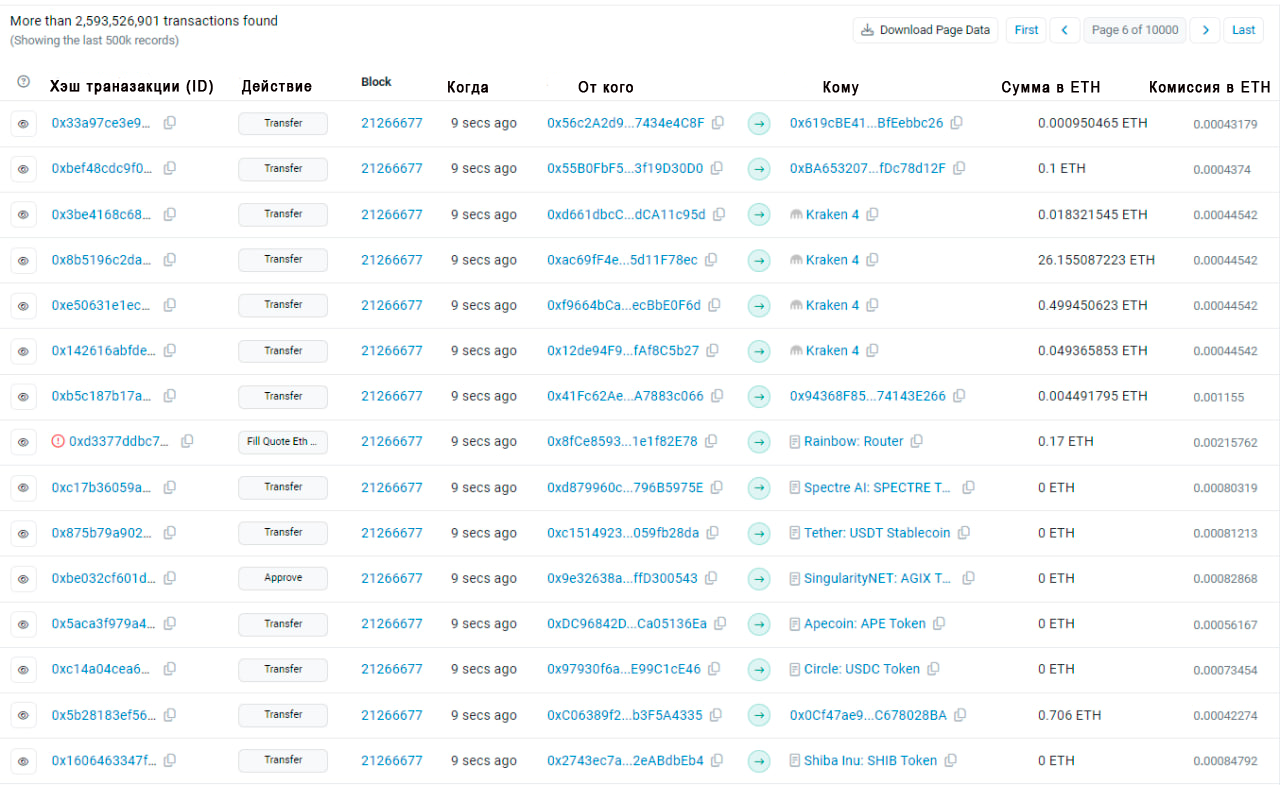Open Kraken 4 recipient in 0.499450623 ETH row

point(832,305)
